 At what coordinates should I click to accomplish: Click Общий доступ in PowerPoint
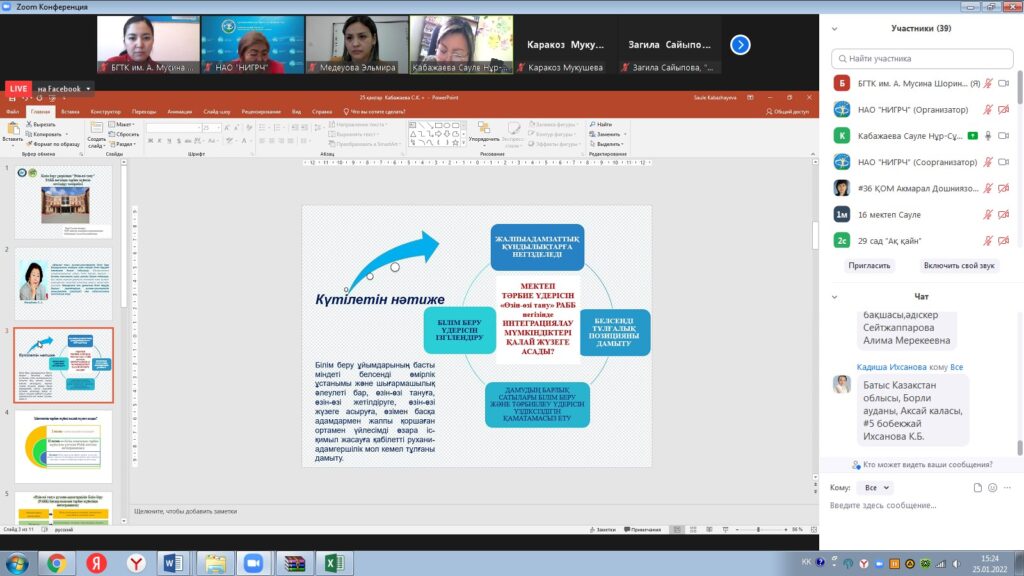(x=788, y=112)
